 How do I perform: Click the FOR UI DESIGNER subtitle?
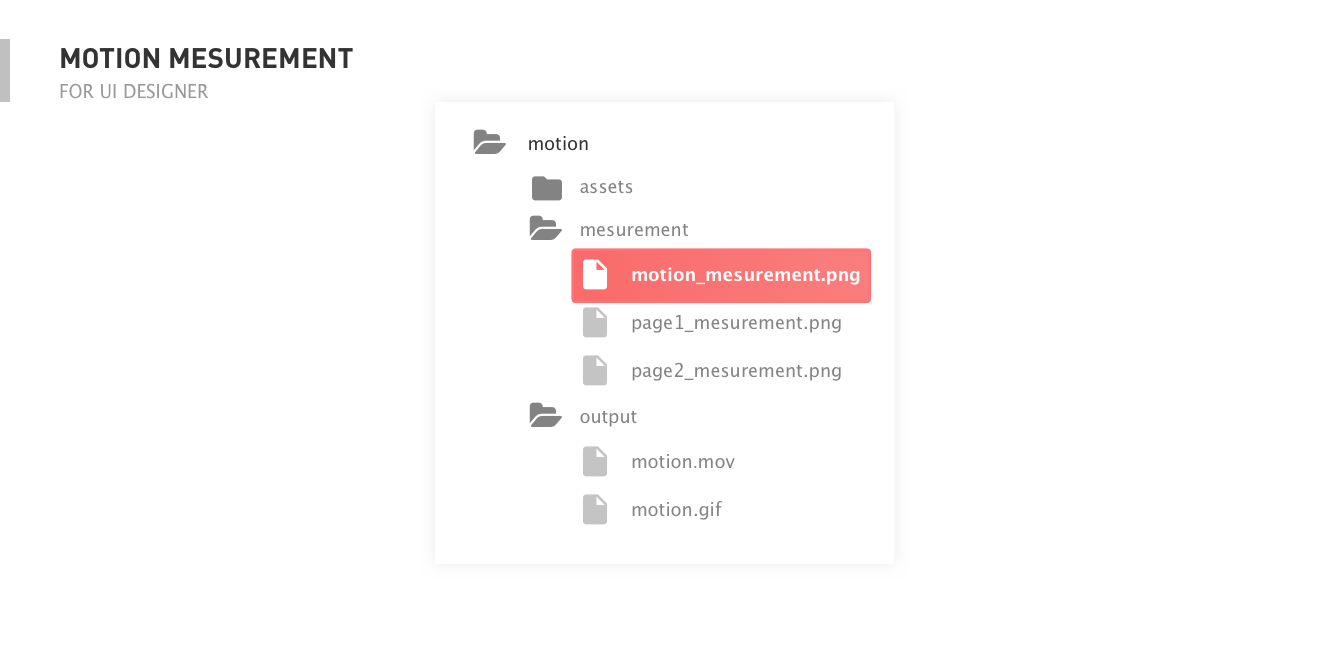134,92
